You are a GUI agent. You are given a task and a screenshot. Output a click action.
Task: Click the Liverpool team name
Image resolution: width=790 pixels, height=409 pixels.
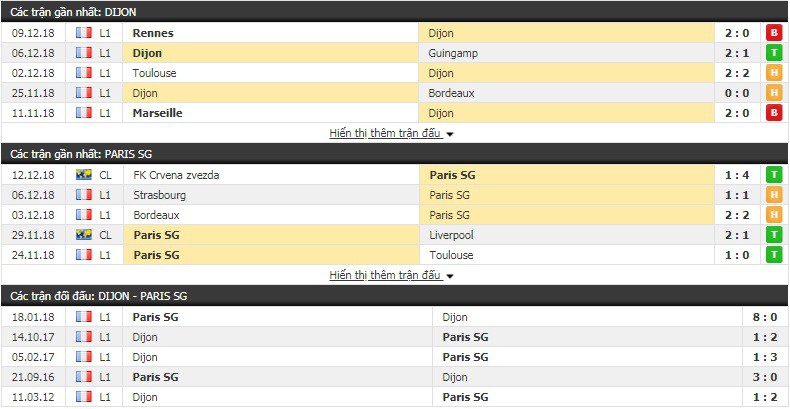pyautogui.click(x=451, y=235)
